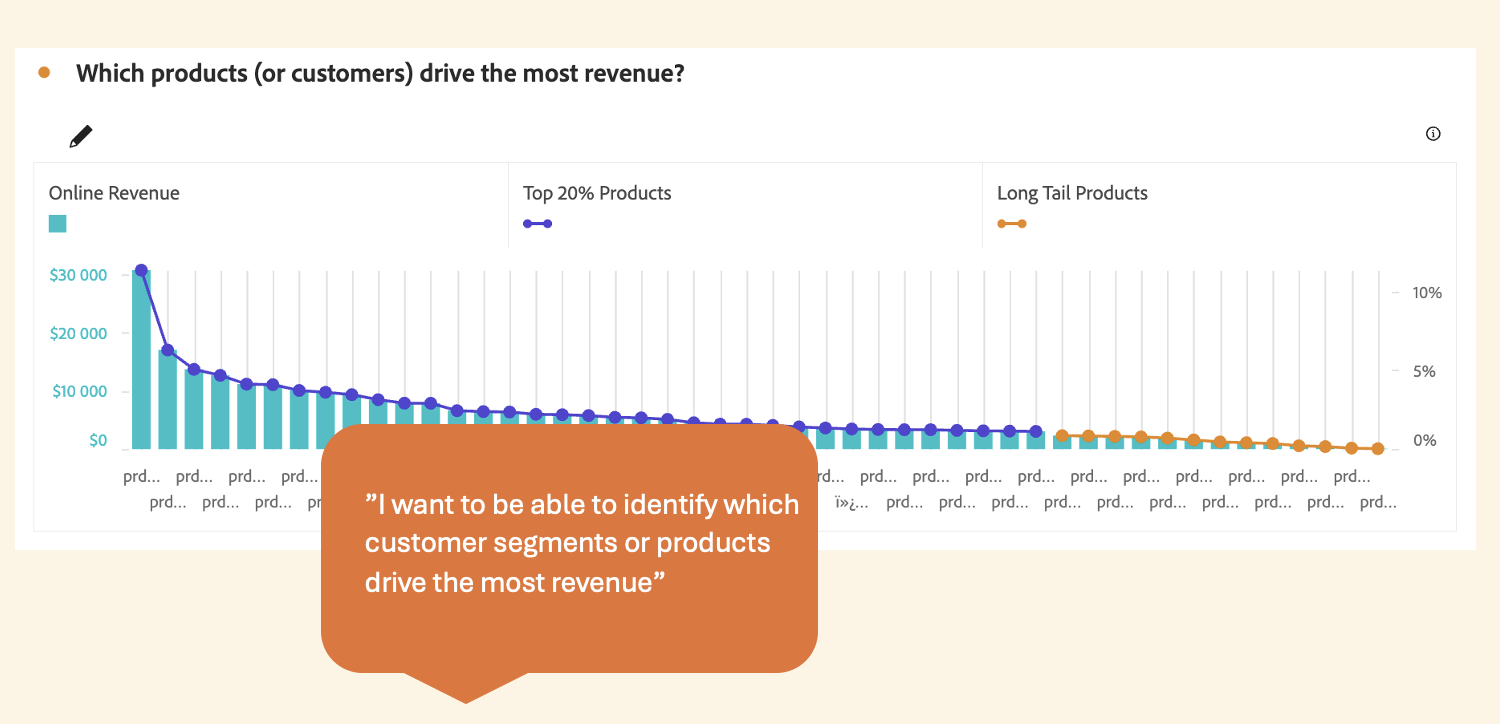The height and width of the screenshot is (724, 1500).
Task: Click the 10% right axis label
Action: pos(1427,293)
